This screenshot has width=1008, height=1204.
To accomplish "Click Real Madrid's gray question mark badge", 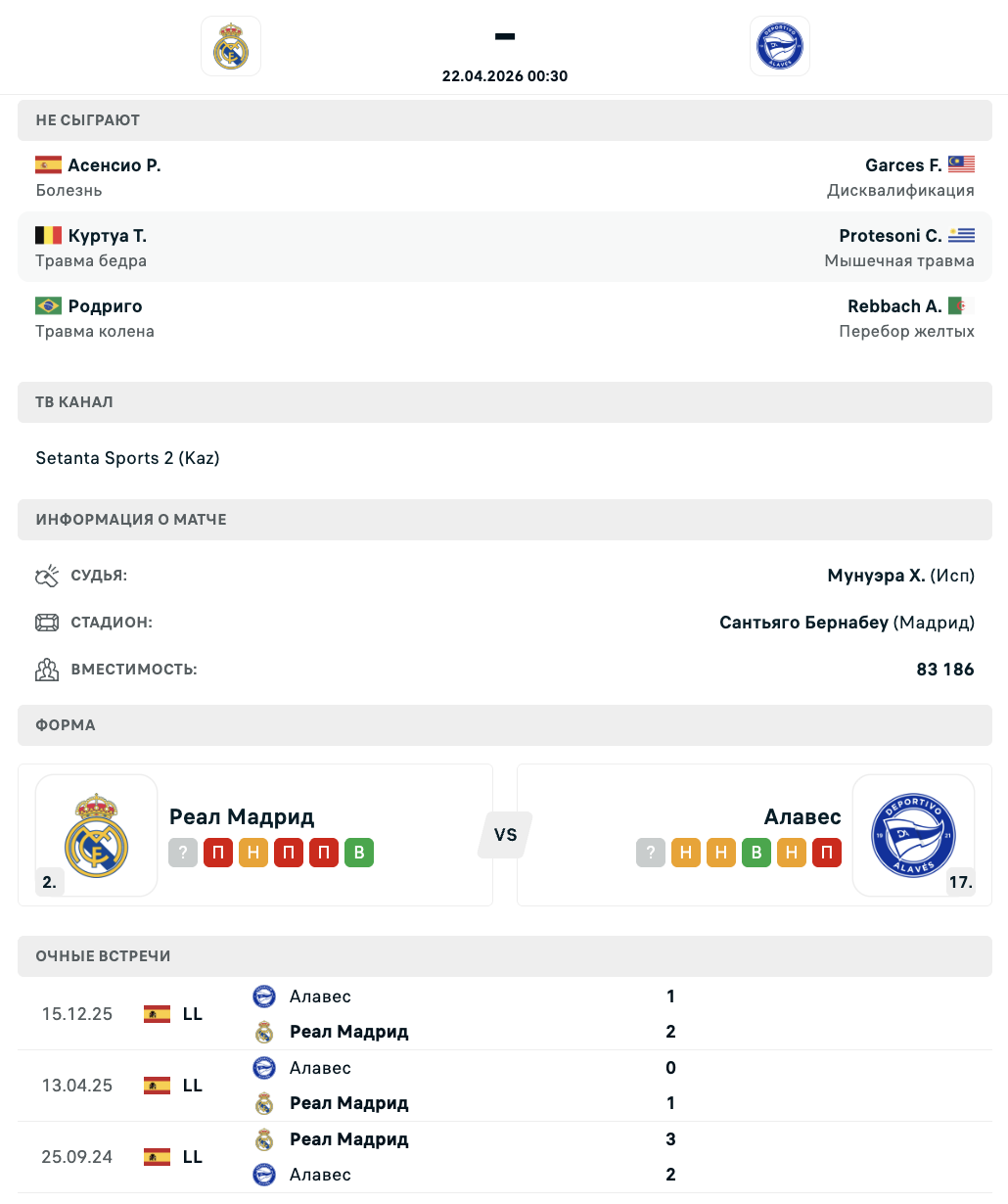I will tap(183, 853).
